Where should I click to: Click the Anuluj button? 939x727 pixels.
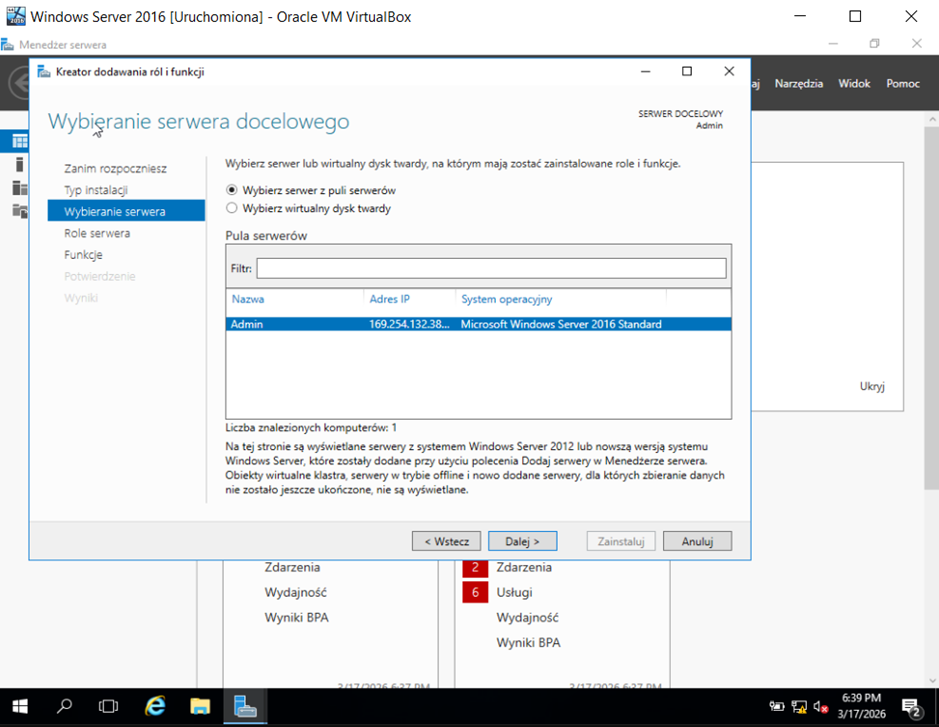point(697,541)
